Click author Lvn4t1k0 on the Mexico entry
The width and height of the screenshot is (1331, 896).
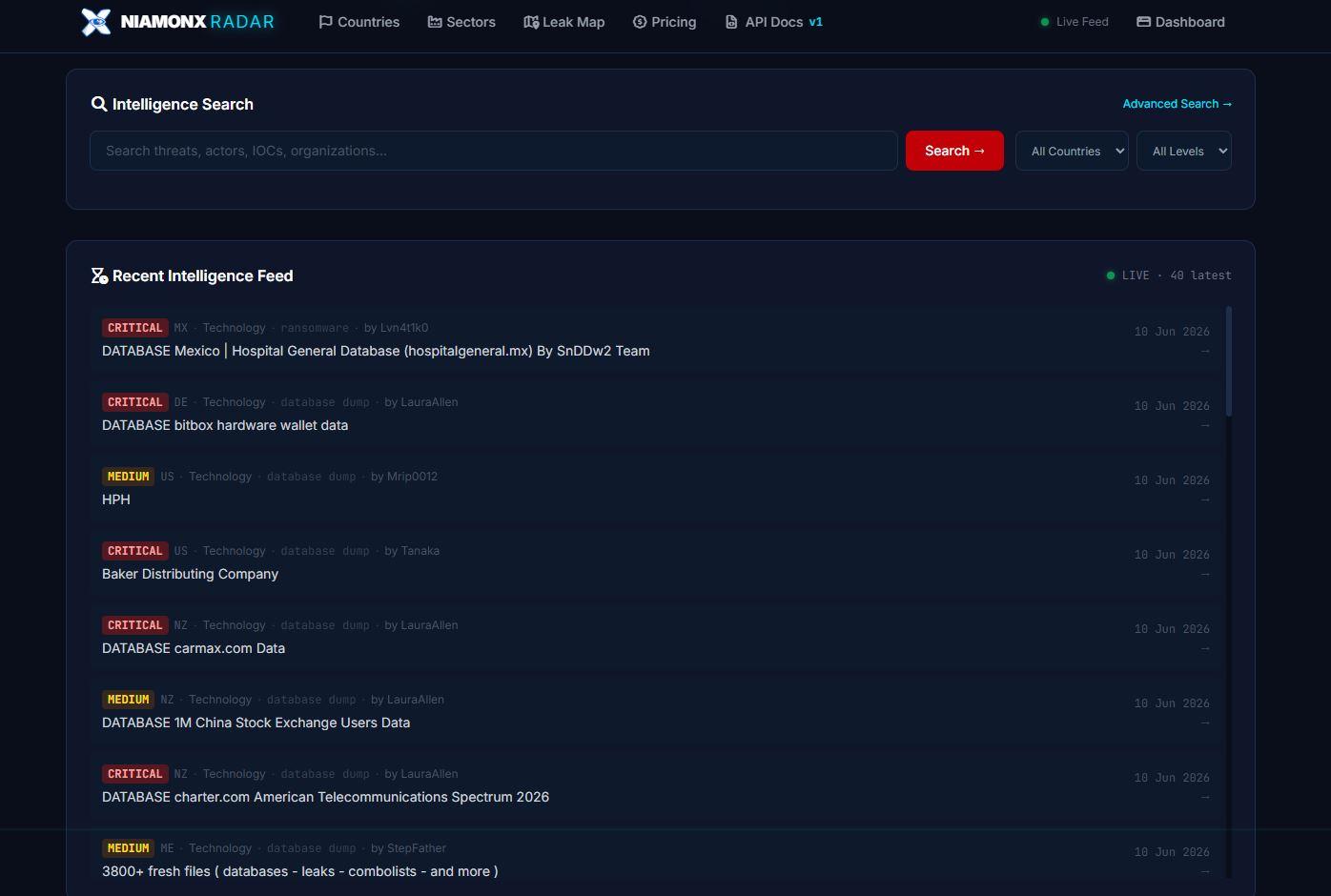pos(397,328)
